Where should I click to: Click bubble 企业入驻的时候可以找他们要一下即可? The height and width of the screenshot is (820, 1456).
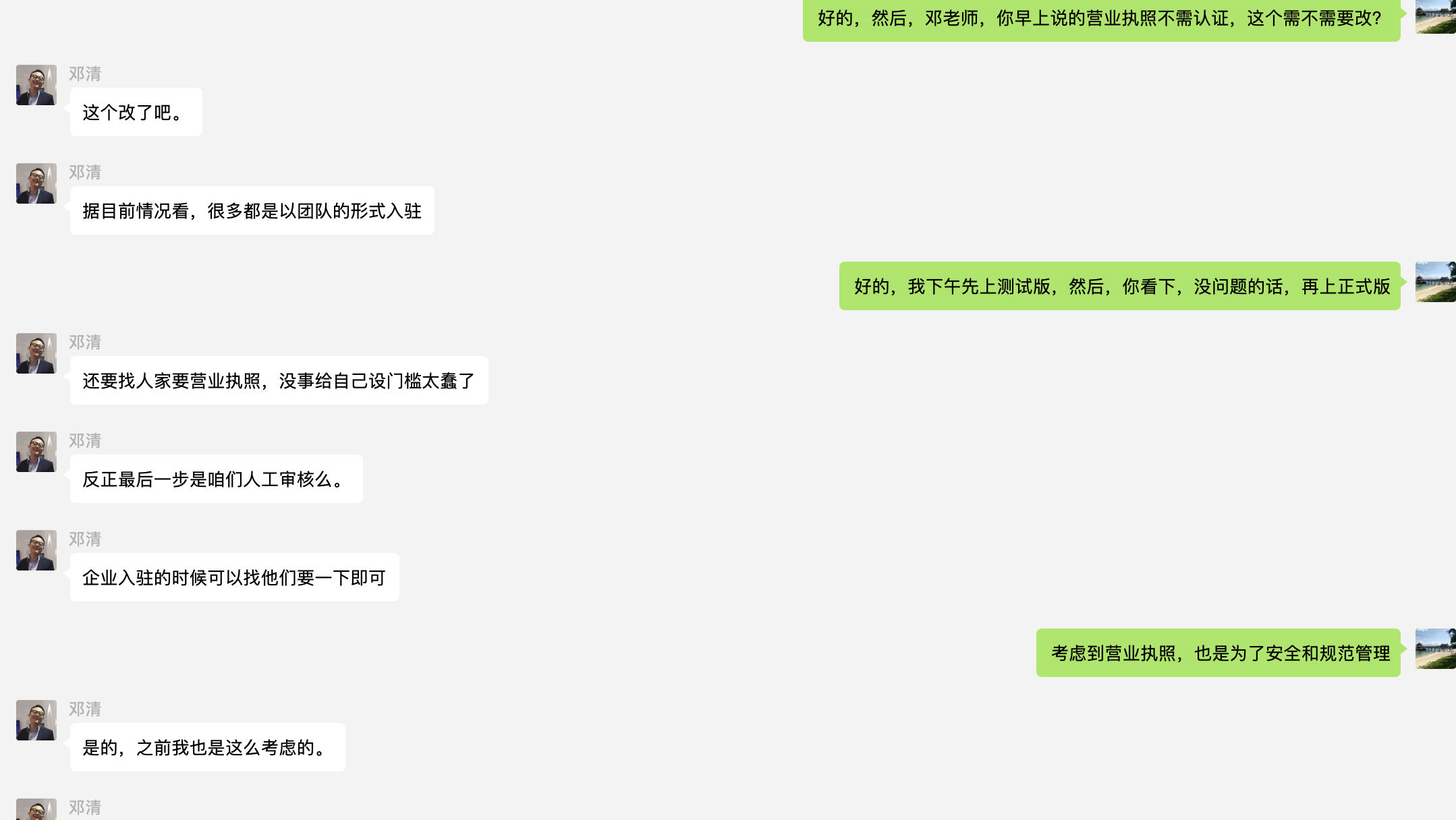[235, 577]
